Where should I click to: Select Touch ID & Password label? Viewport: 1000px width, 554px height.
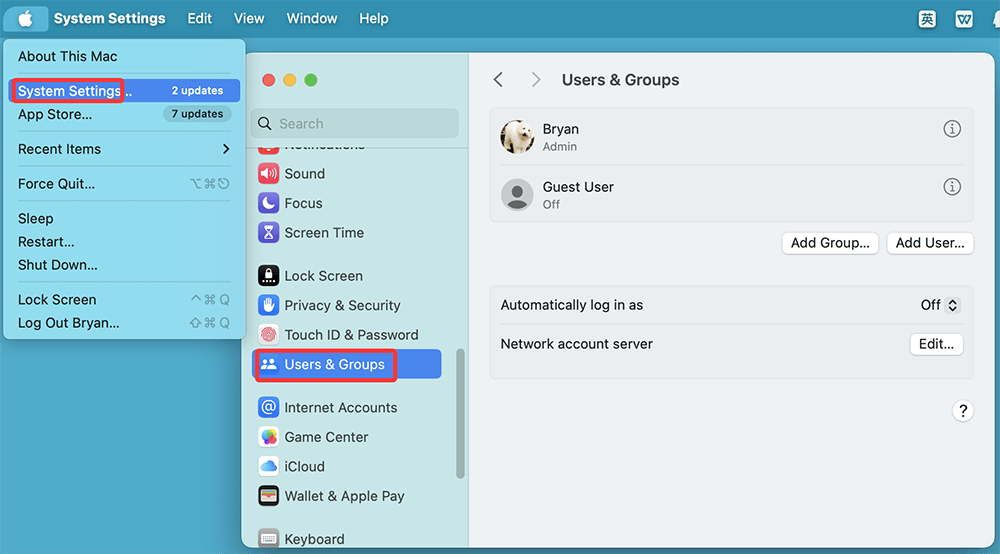pyautogui.click(x=351, y=335)
